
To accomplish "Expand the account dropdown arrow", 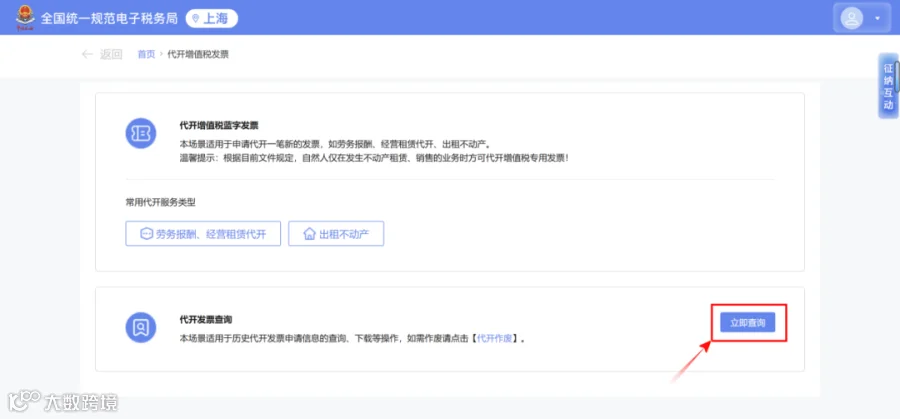I will point(877,18).
